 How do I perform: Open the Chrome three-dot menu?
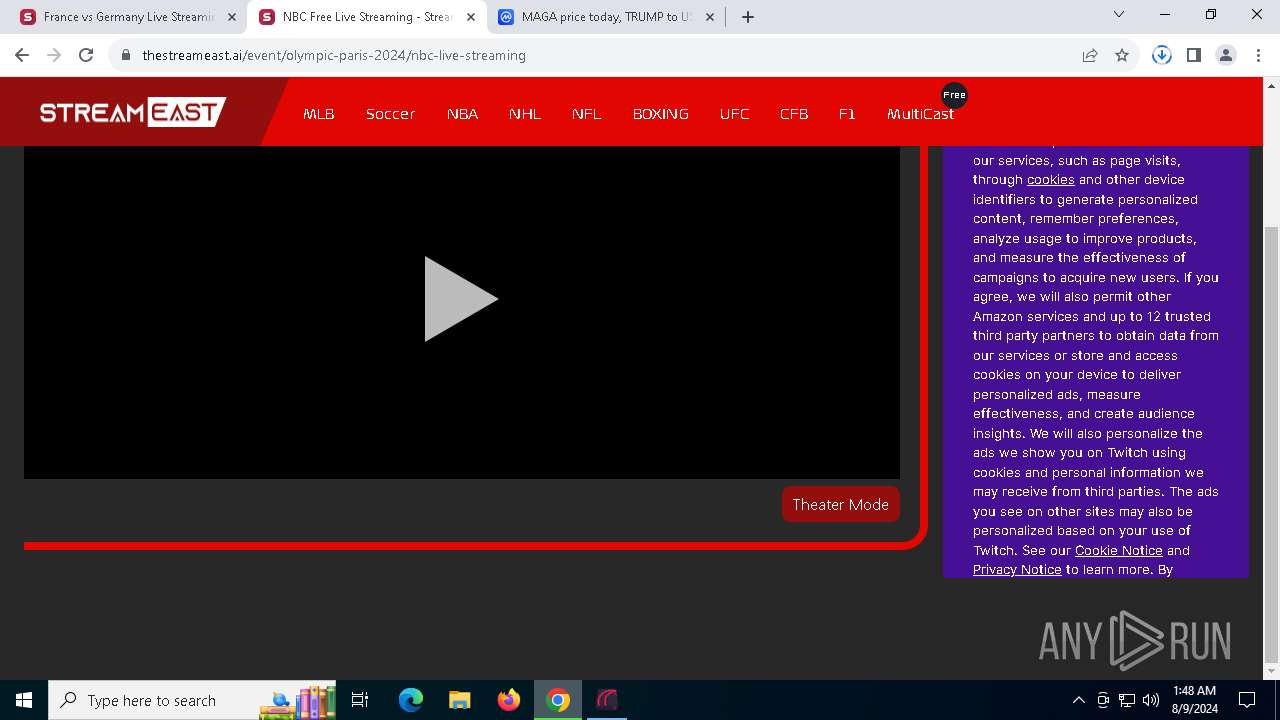point(1258,55)
